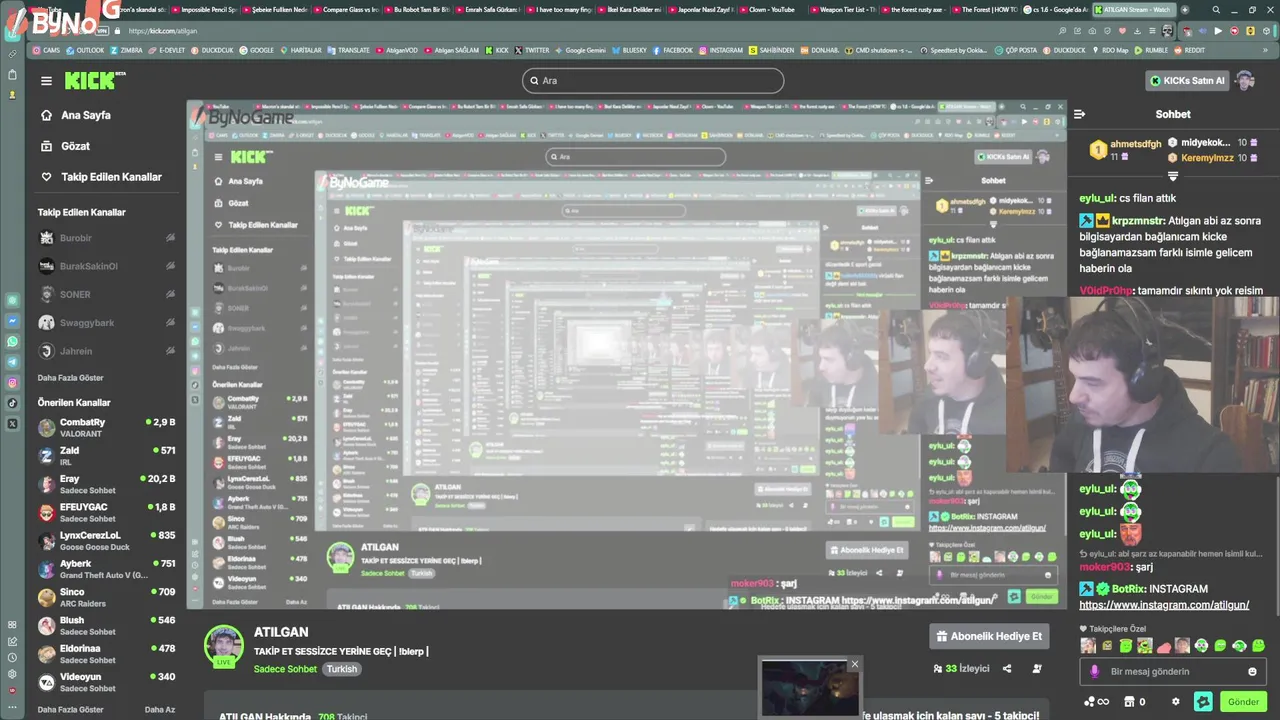Expand Daha Fazla Göster under recommended channels
This screenshot has height=720, width=1280.
coord(71,710)
